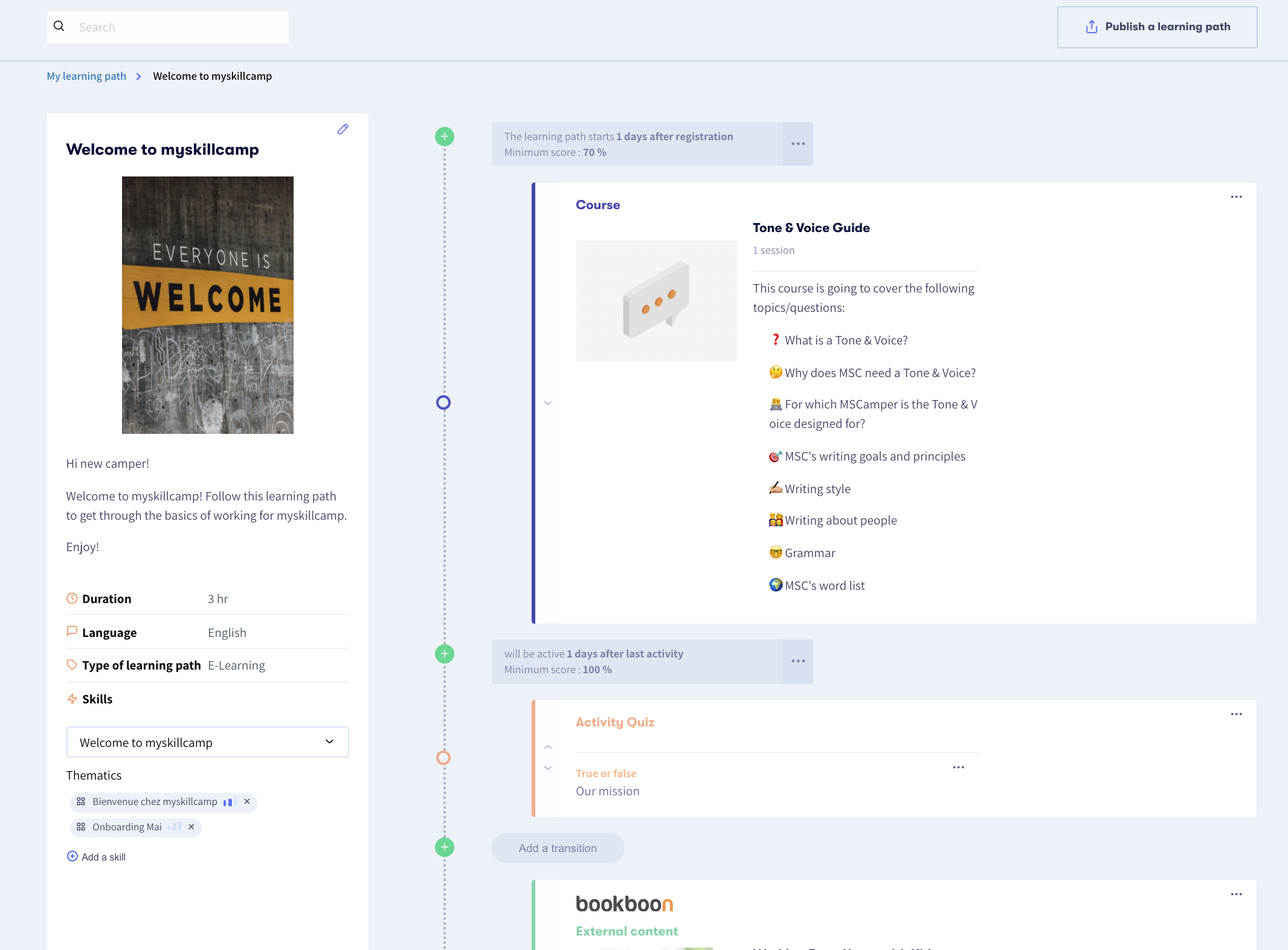Click the green plus above the bookboon block

point(444,847)
